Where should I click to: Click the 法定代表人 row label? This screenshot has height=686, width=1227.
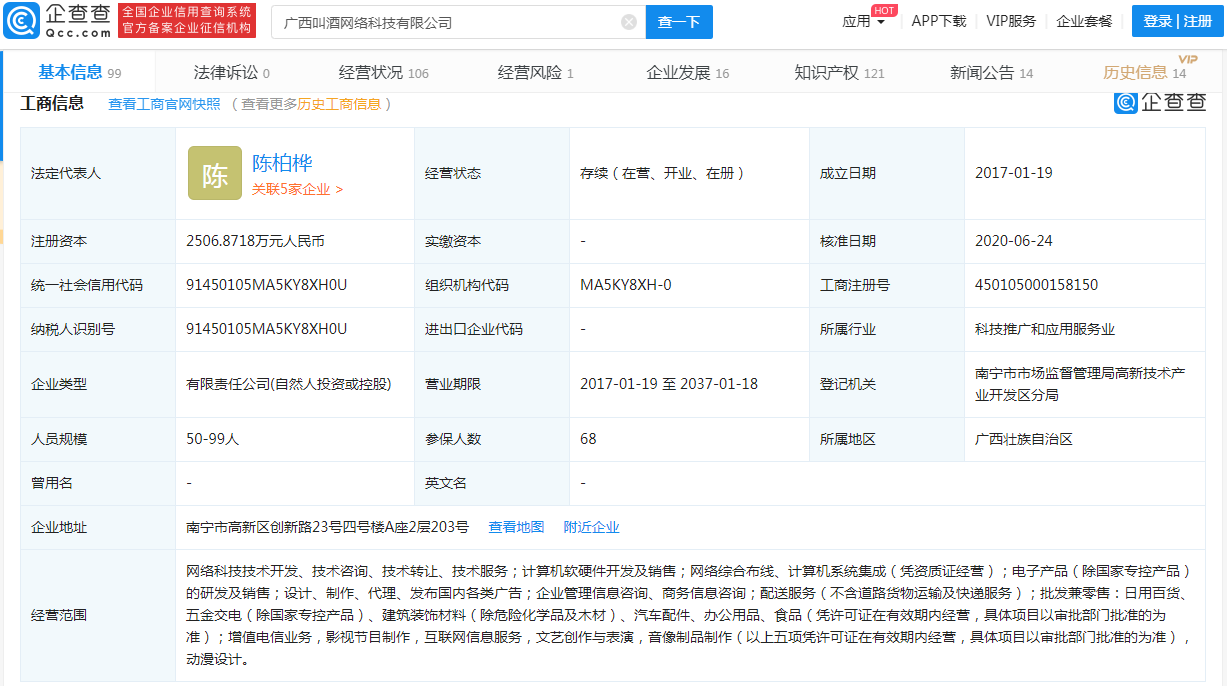pyautogui.click(x=66, y=173)
